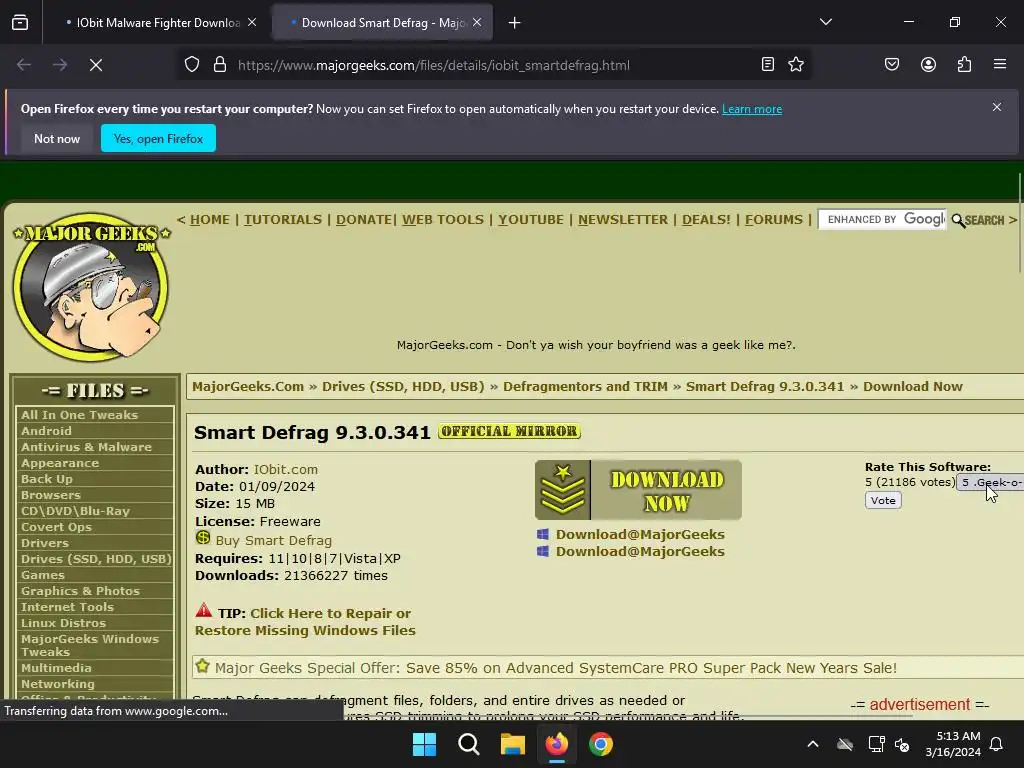The image size is (1024, 768).
Task: Dismiss the Firefox startup notification bar
Action: (x=997, y=106)
